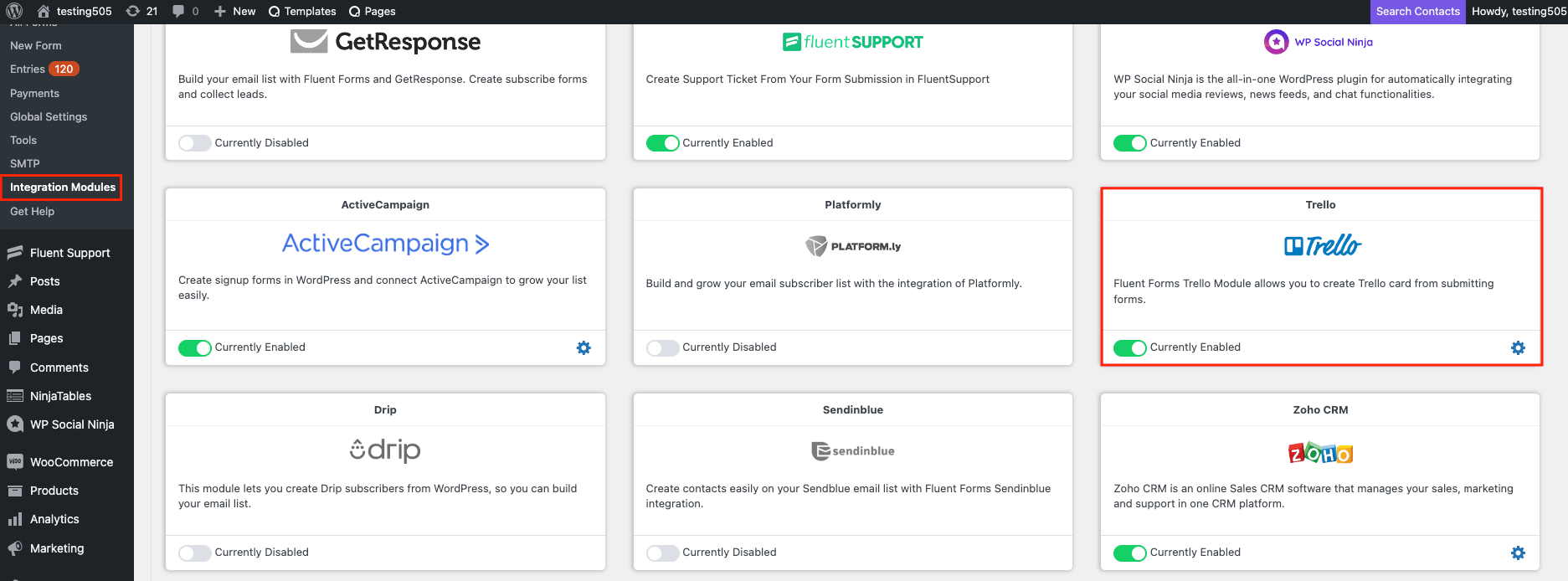Click the Drip card title
Image resolution: width=1568 pixels, height=581 pixels.
(385, 409)
